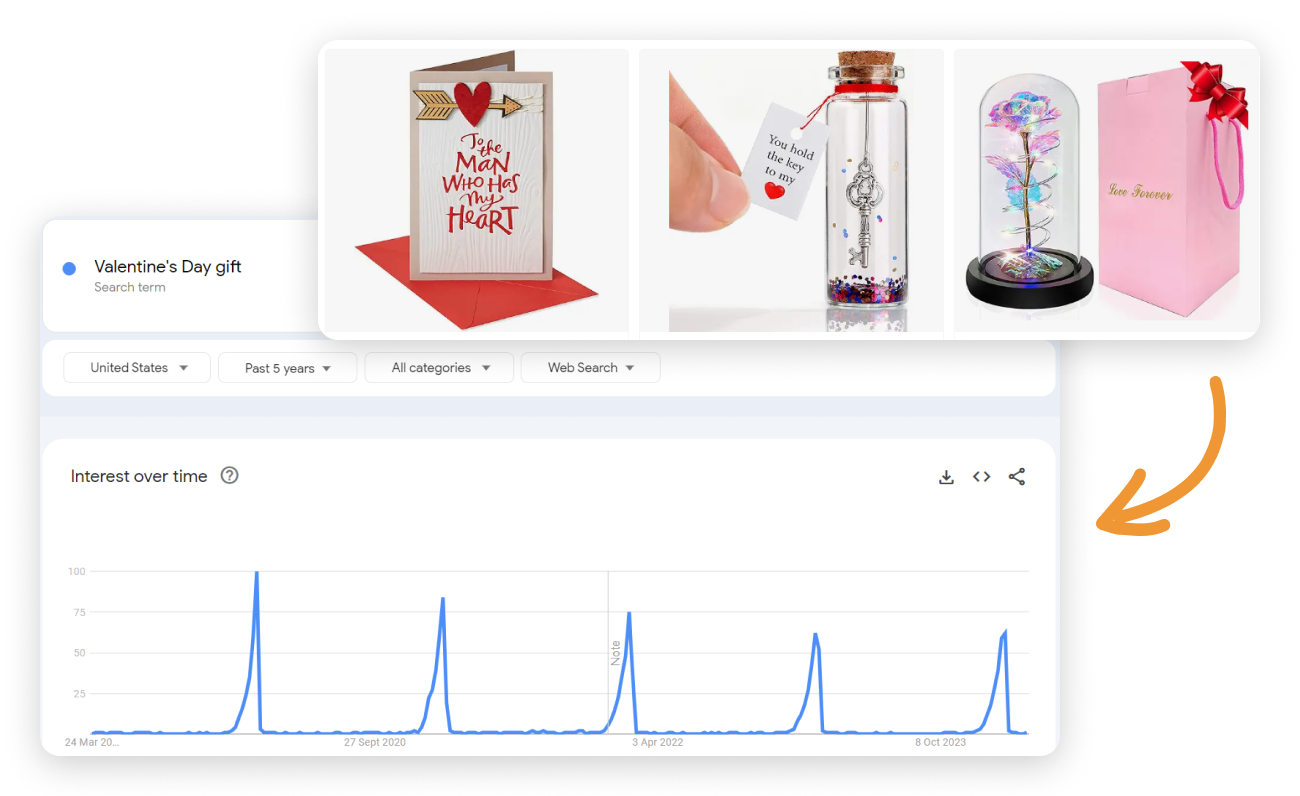Viewport: 1300px width, 796px height.
Task: Open the help tooltip beside Interest over time
Action: click(229, 475)
